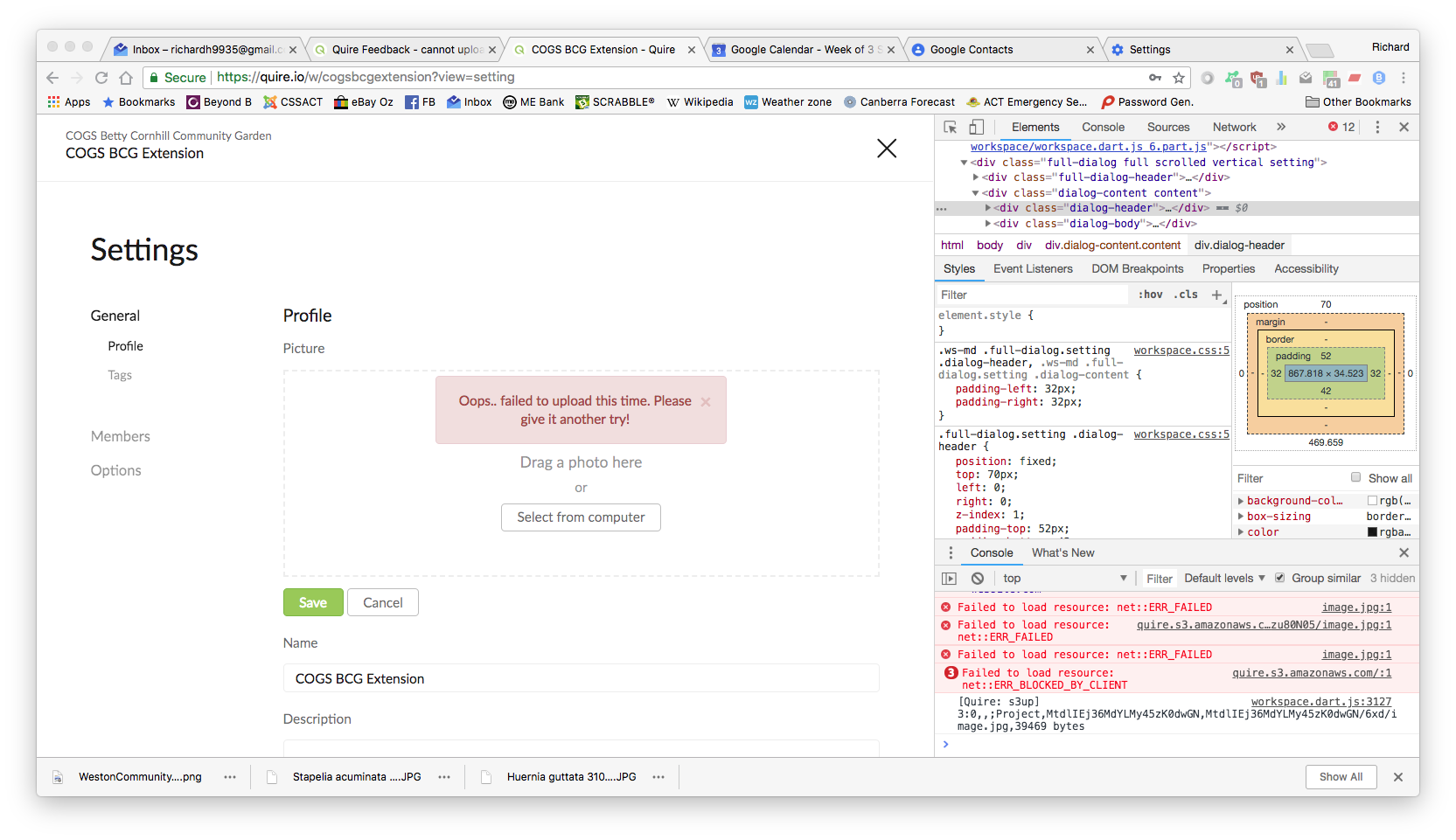This screenshot has width=1456, height=840.
Task: Open the workspace.dart.js:3127 source link
Action: (x=1320, y=702)
